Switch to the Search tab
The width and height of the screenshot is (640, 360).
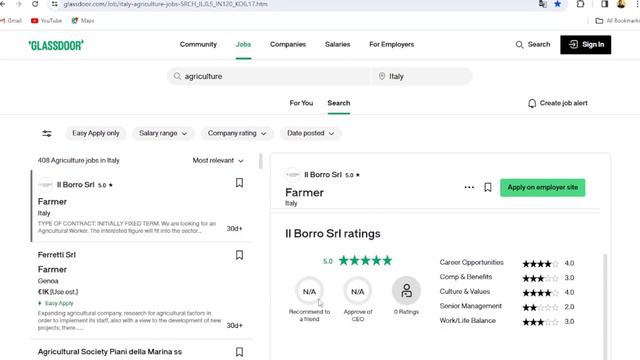click(x=339, y=103)
